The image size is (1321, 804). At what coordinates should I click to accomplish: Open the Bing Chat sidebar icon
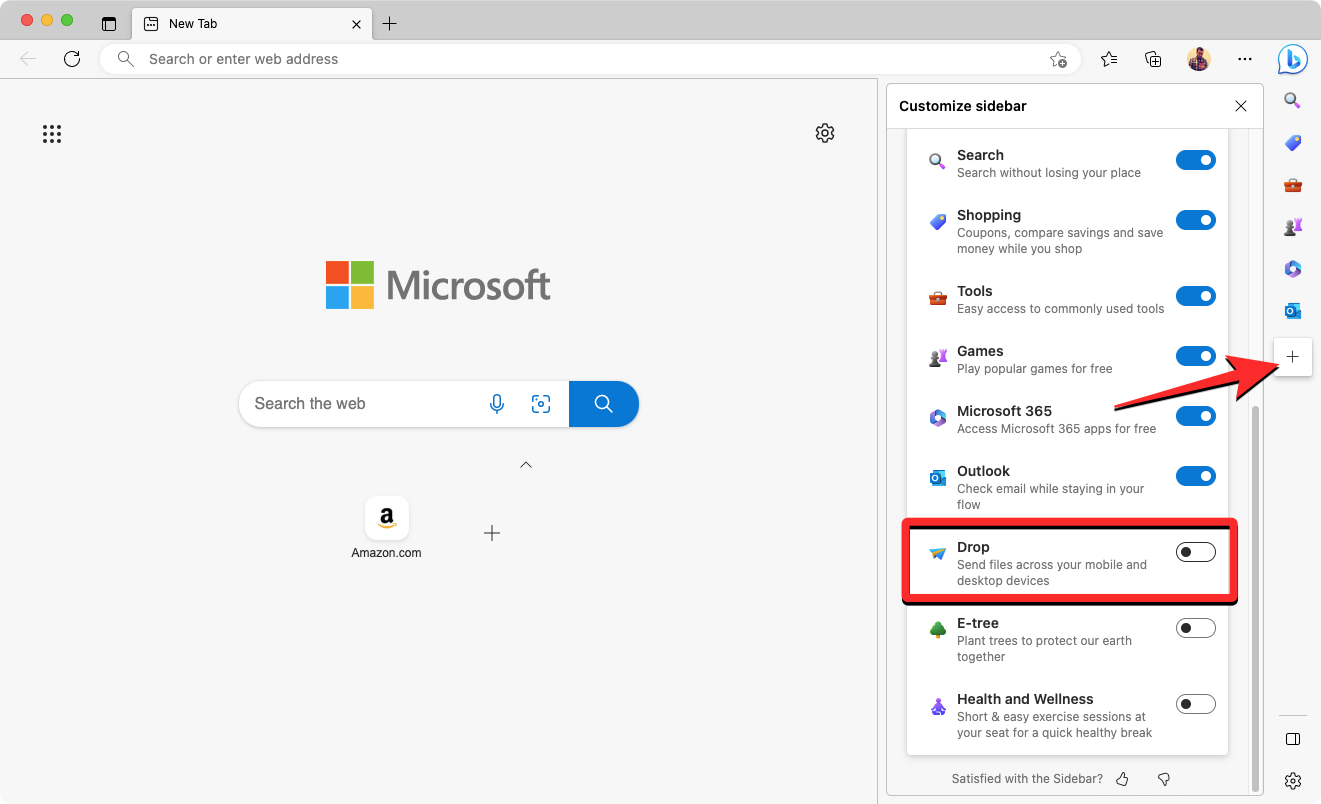(1292, 60)
